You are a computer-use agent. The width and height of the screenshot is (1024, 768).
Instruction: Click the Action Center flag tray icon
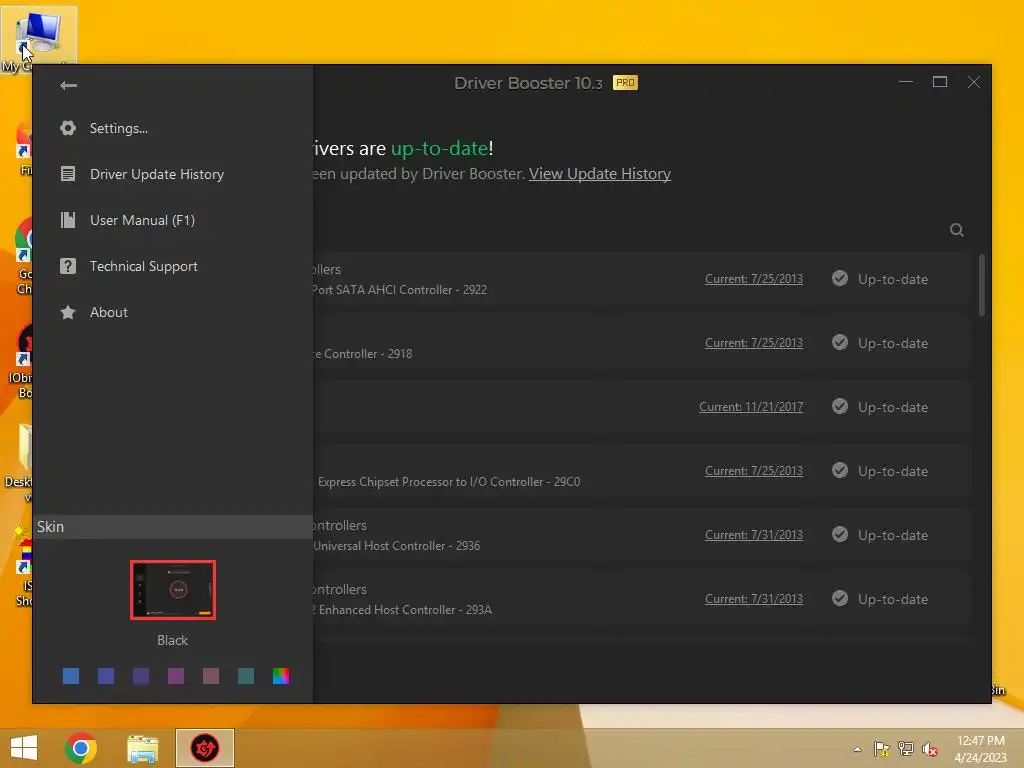point(882,749)
